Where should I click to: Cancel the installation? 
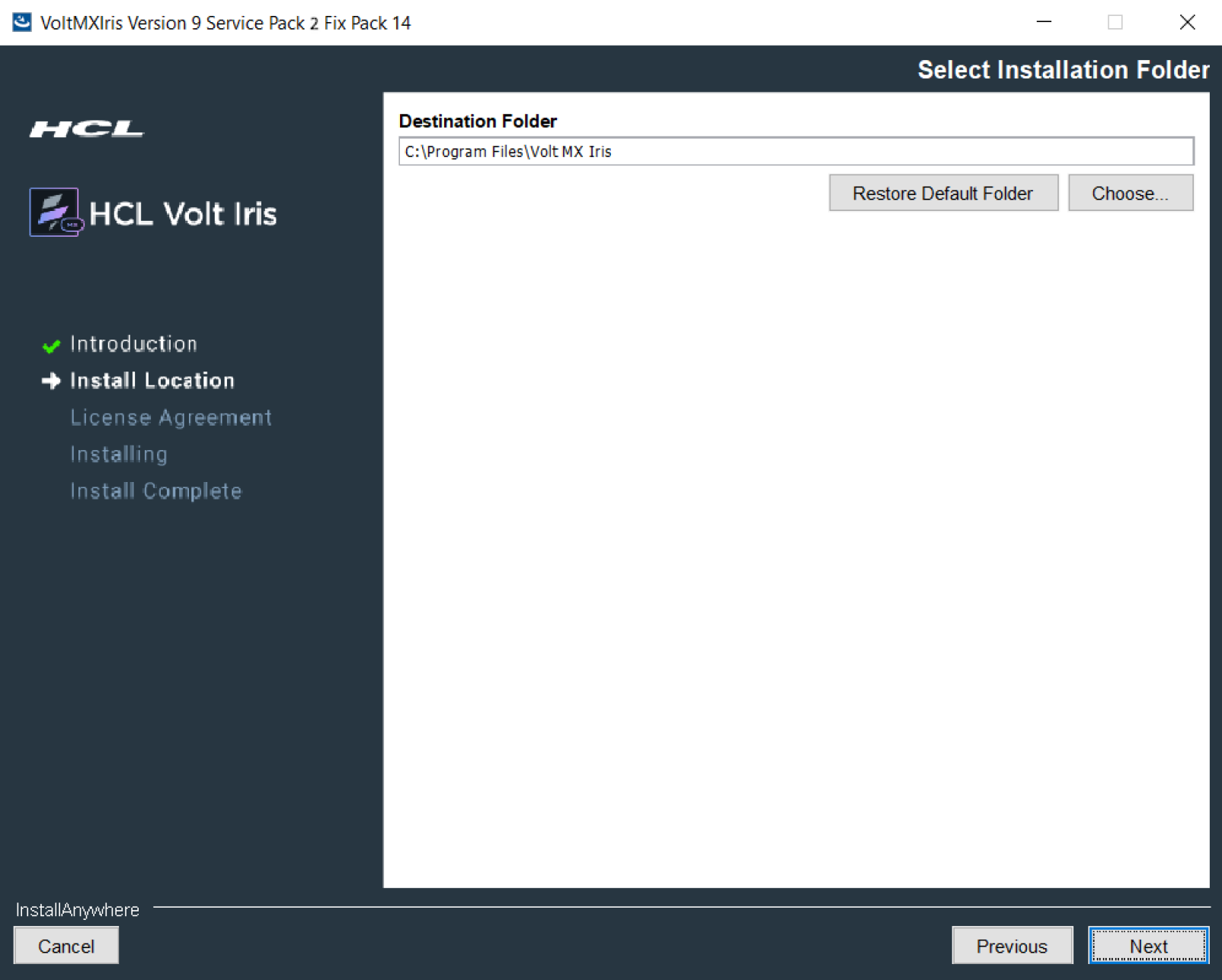[x=66, y=946]
